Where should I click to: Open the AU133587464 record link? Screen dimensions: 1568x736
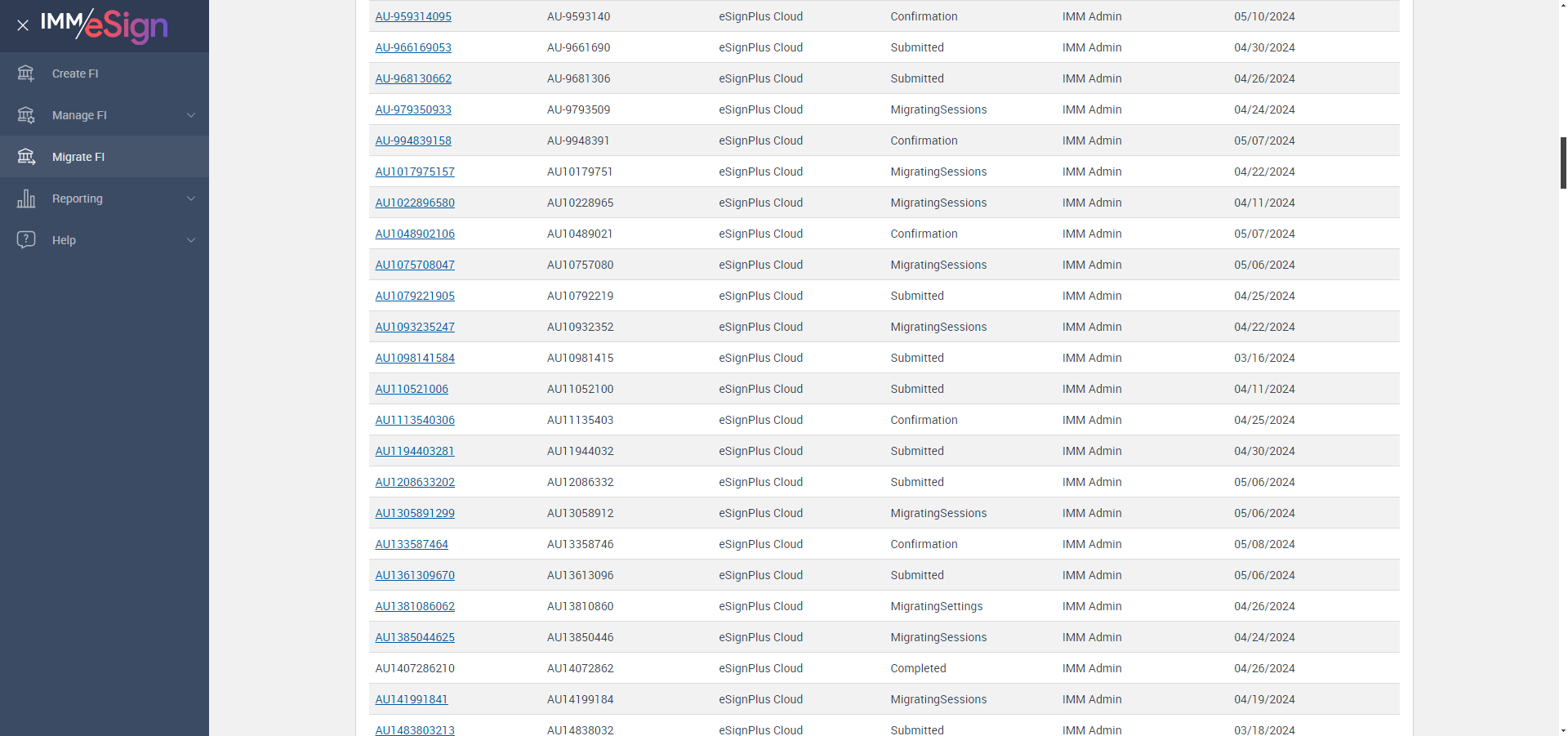[412, 544]
